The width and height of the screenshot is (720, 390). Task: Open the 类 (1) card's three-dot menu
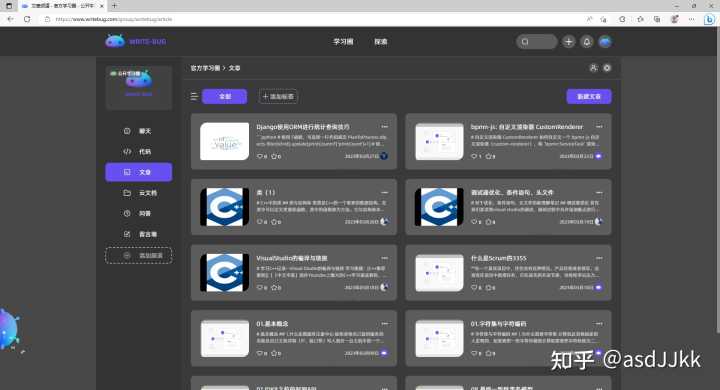[384, 192]
